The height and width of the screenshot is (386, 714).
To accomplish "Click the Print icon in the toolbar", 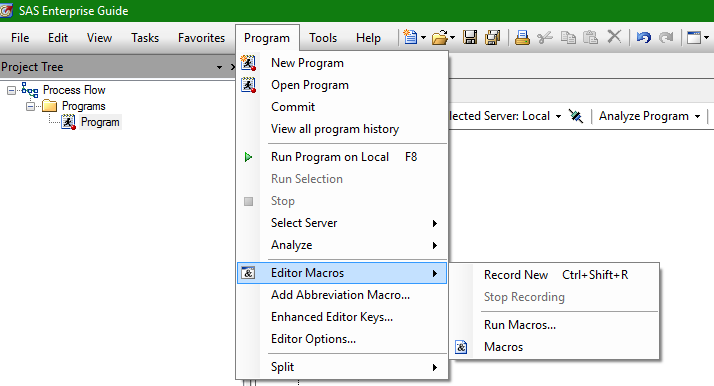I will point(522,37).
